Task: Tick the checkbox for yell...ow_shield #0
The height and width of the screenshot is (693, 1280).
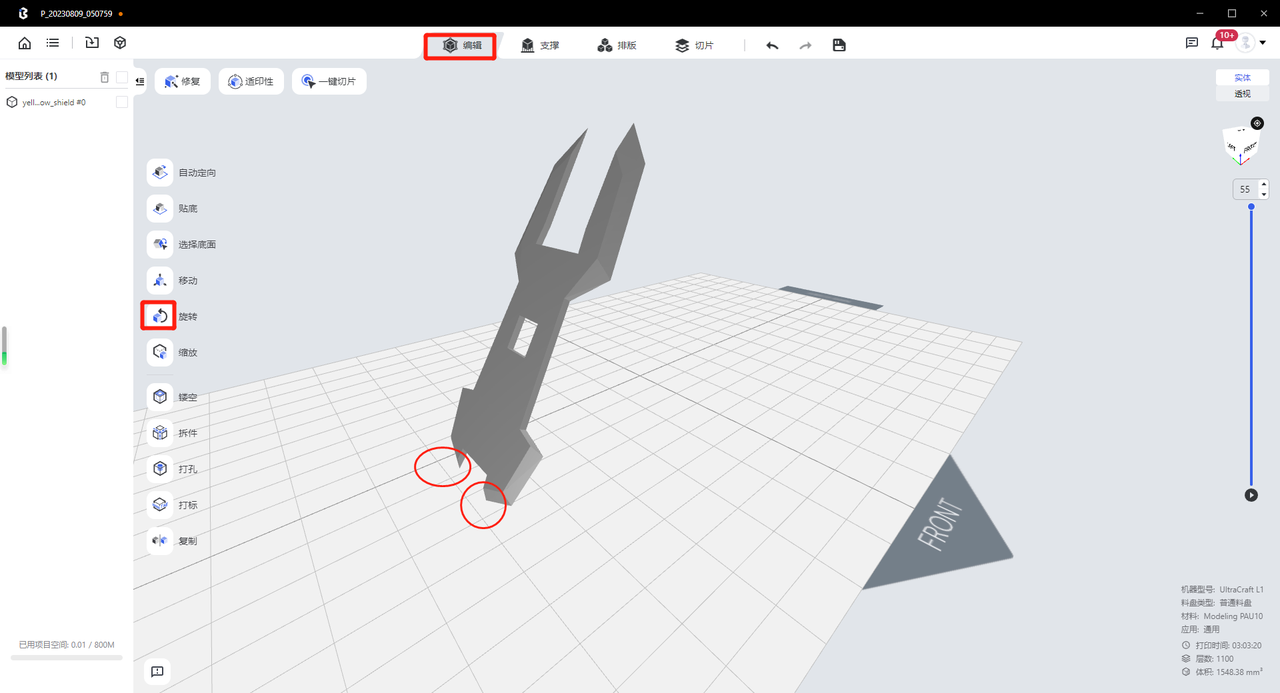Action: tap(122, 102)
